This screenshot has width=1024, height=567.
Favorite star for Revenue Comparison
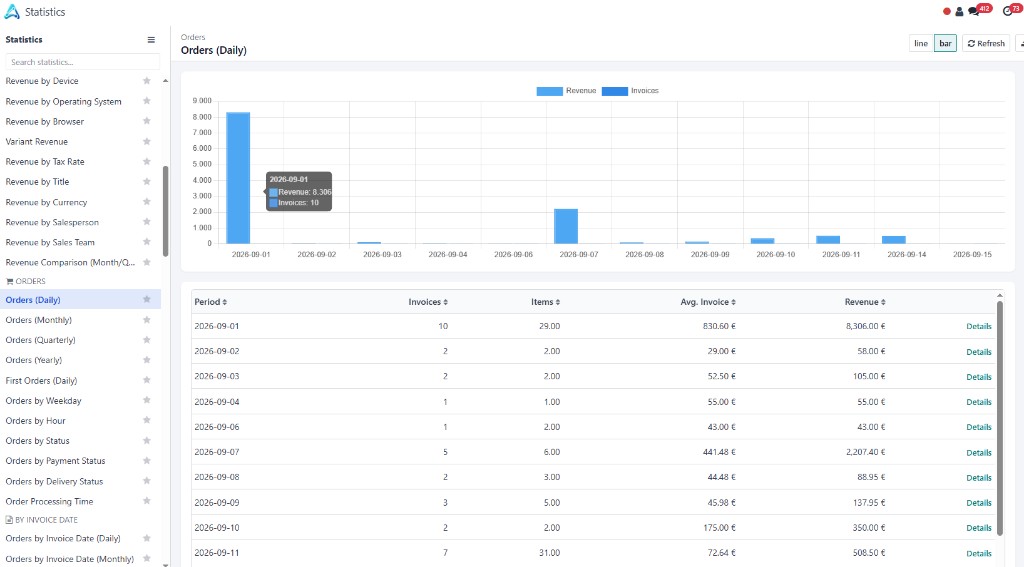[x=146, y=262]
